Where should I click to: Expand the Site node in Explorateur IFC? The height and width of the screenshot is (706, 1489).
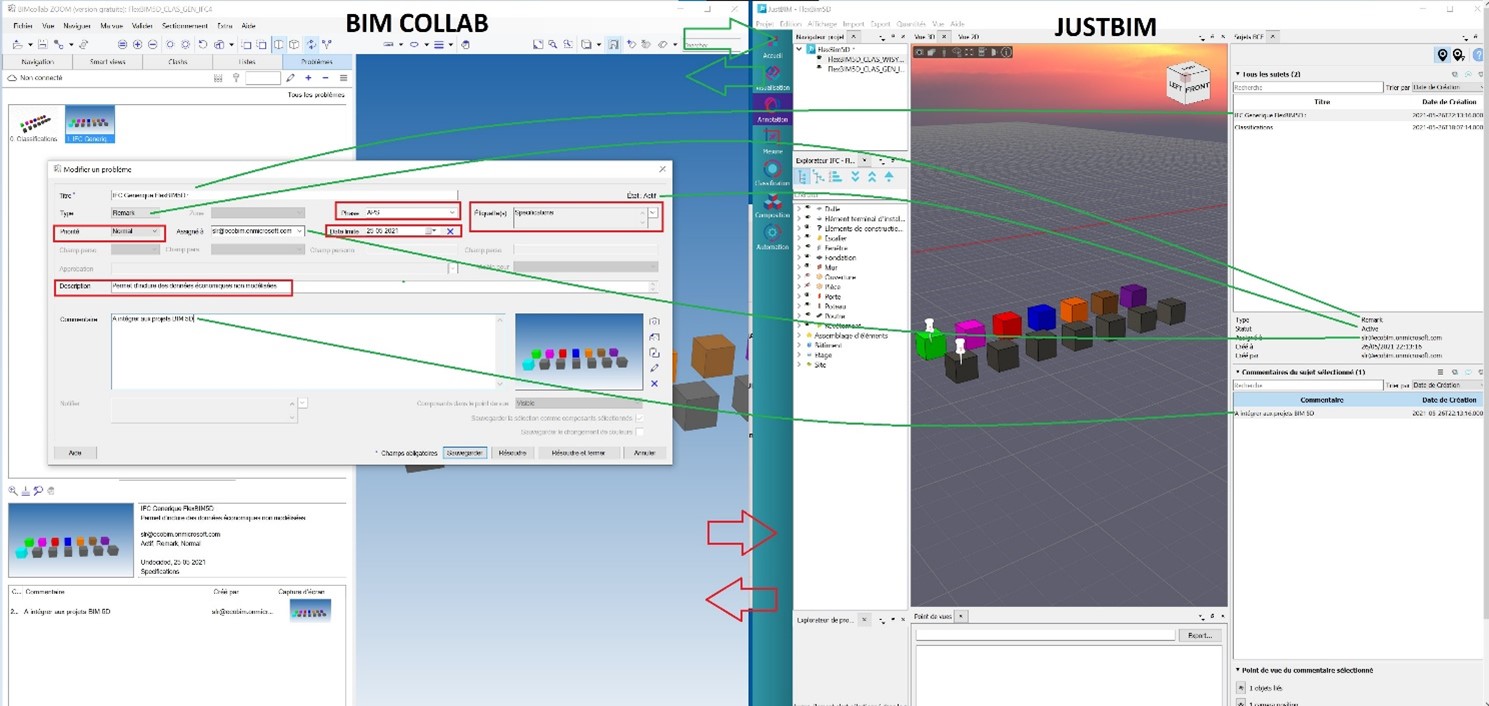pos(798,365)
